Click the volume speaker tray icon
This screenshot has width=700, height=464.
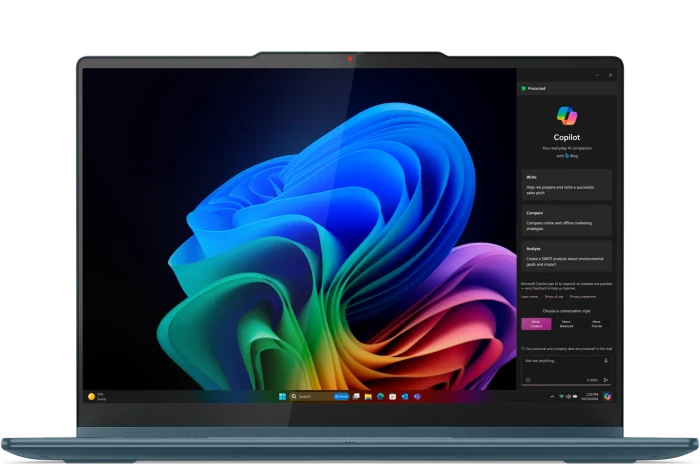pos(568,397)
